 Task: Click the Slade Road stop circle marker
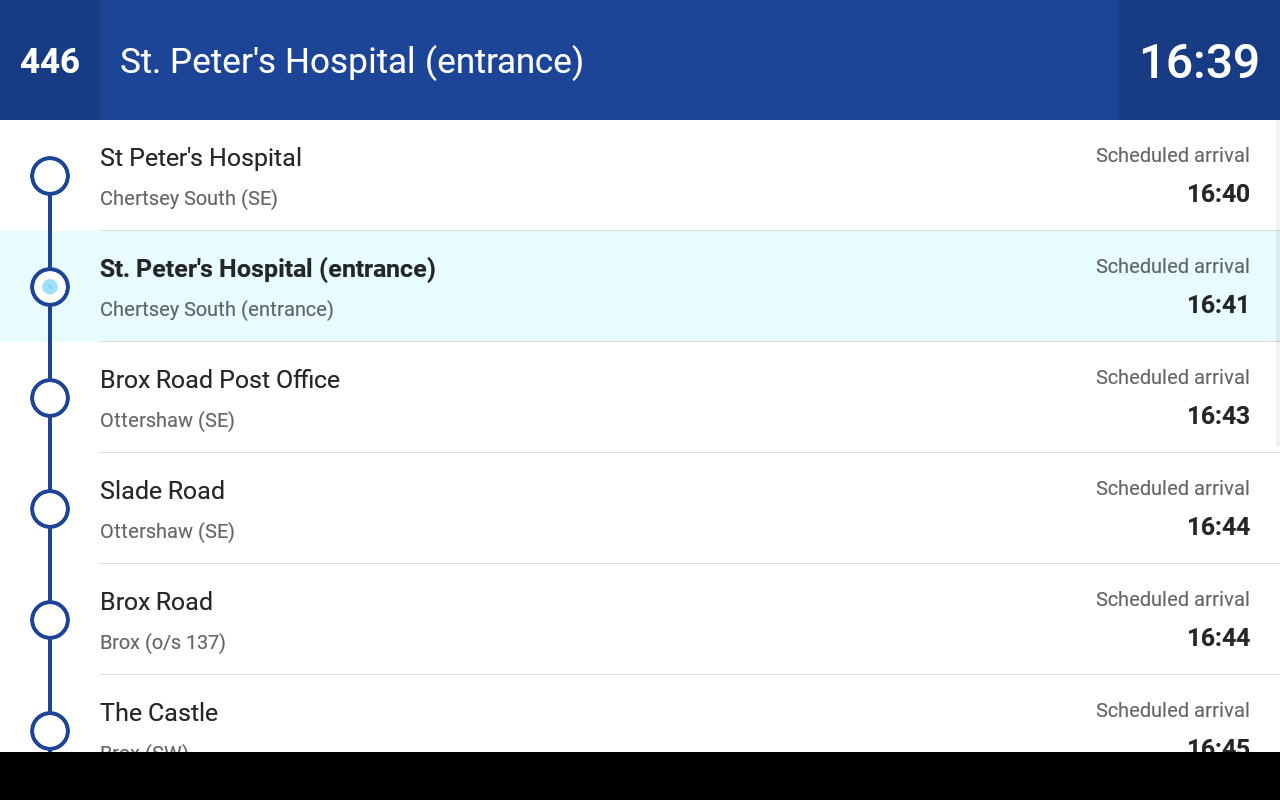(50, 509)
